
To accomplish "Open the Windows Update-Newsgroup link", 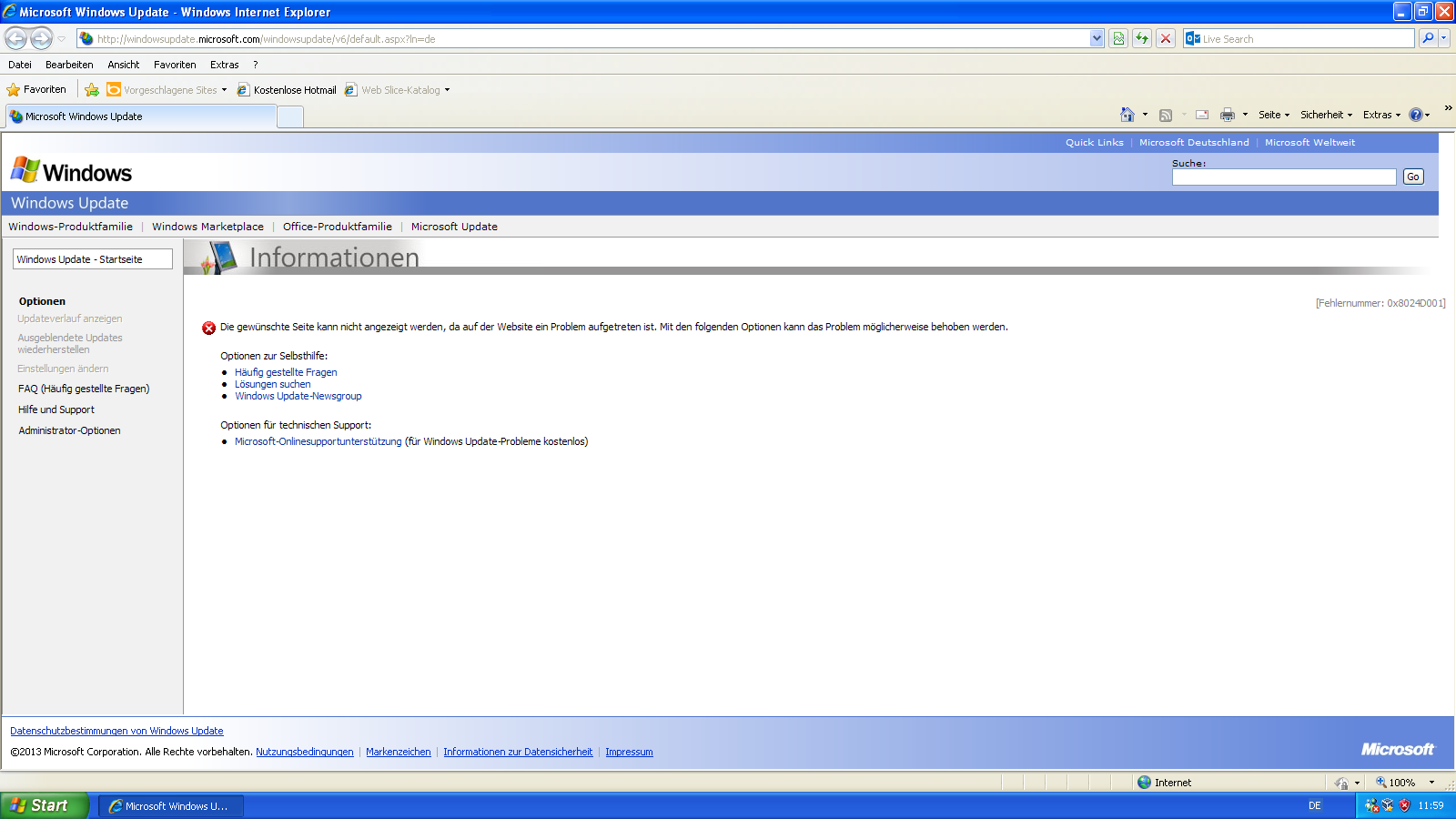I will [x=298, y=396].
